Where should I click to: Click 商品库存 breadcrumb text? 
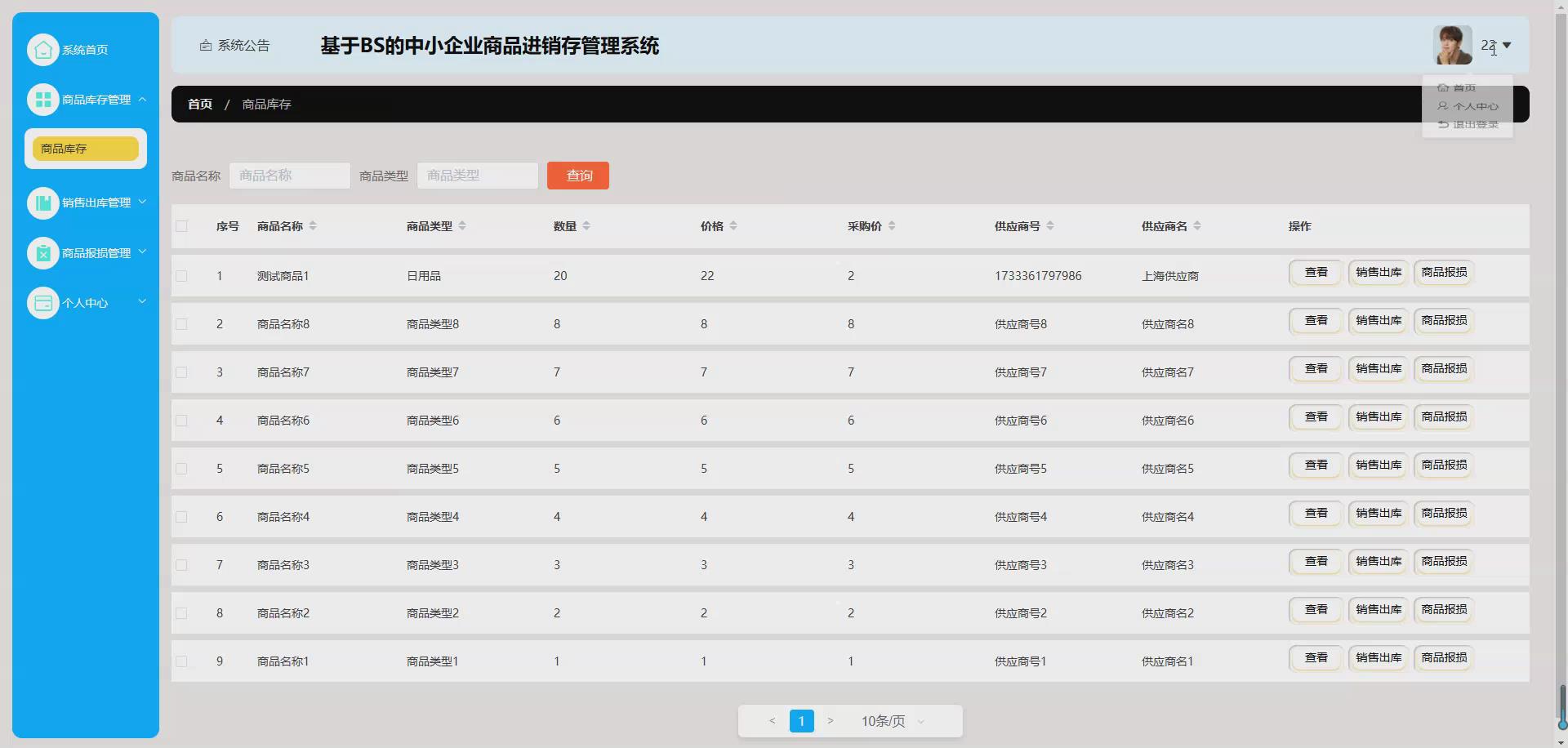pos(266,105)
